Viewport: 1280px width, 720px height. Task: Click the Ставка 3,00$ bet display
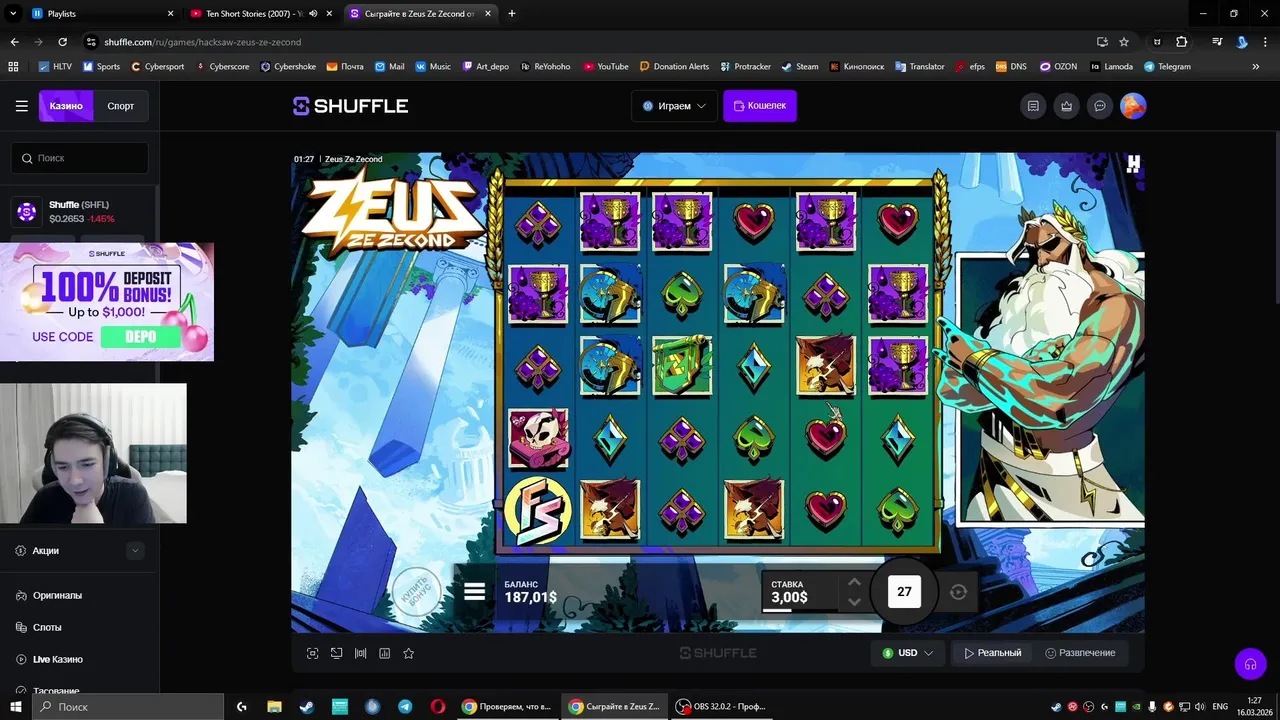[800, 592]
